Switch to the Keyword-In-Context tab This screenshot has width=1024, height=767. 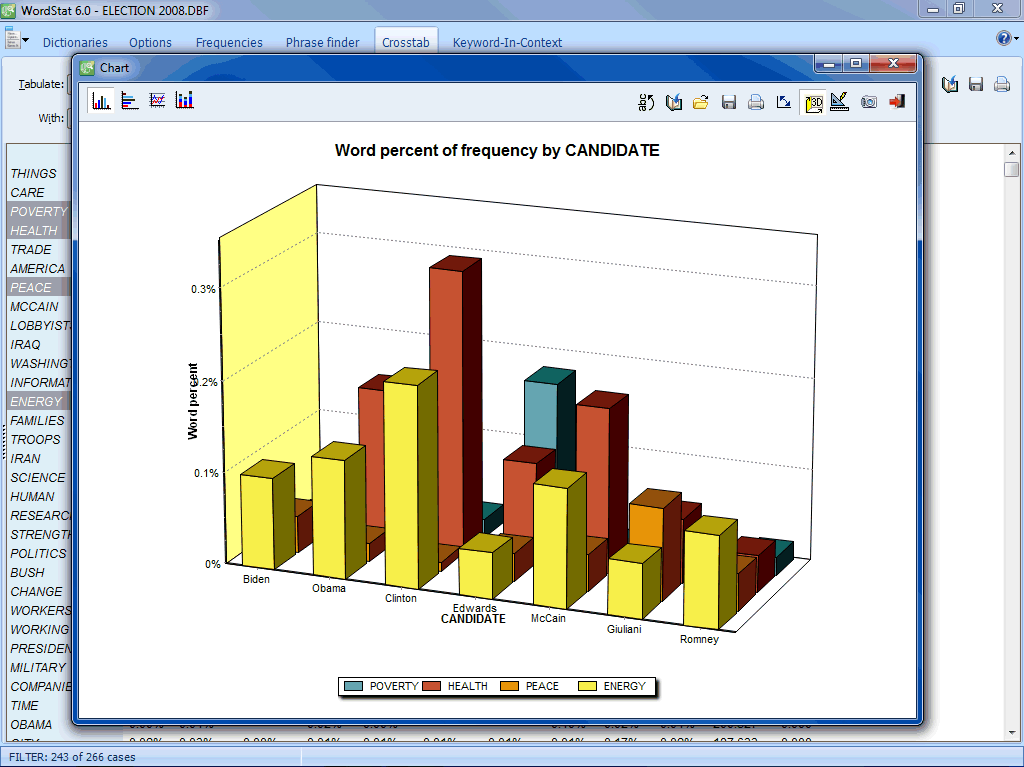point(507,42)
